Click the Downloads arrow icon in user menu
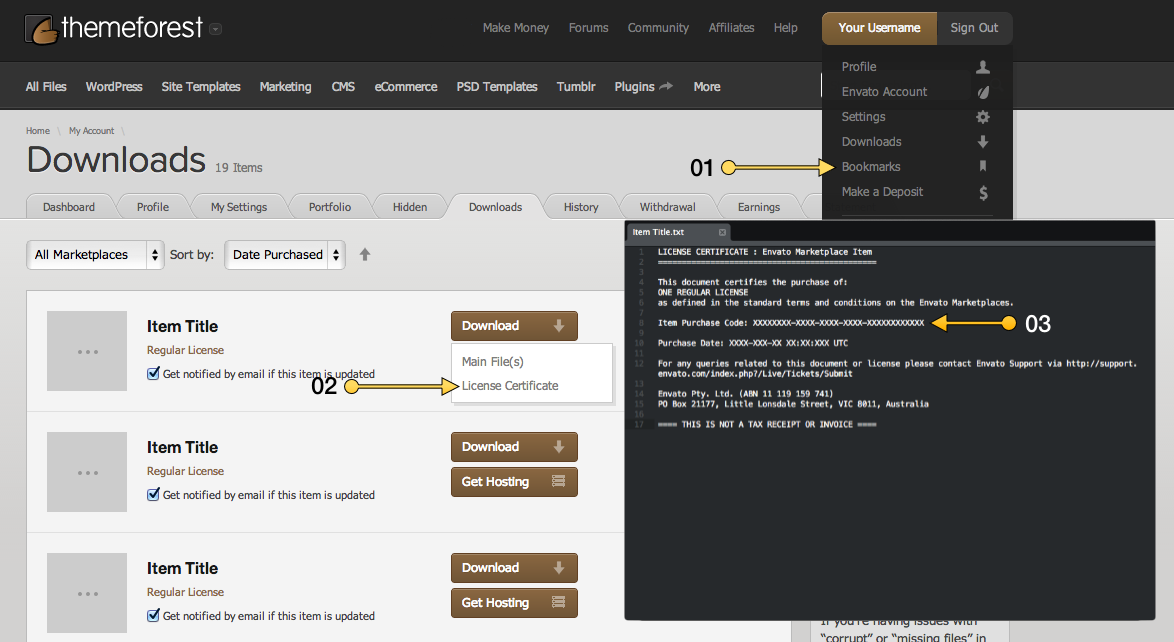The image size is (1174, 642). [x=983, y=142]
